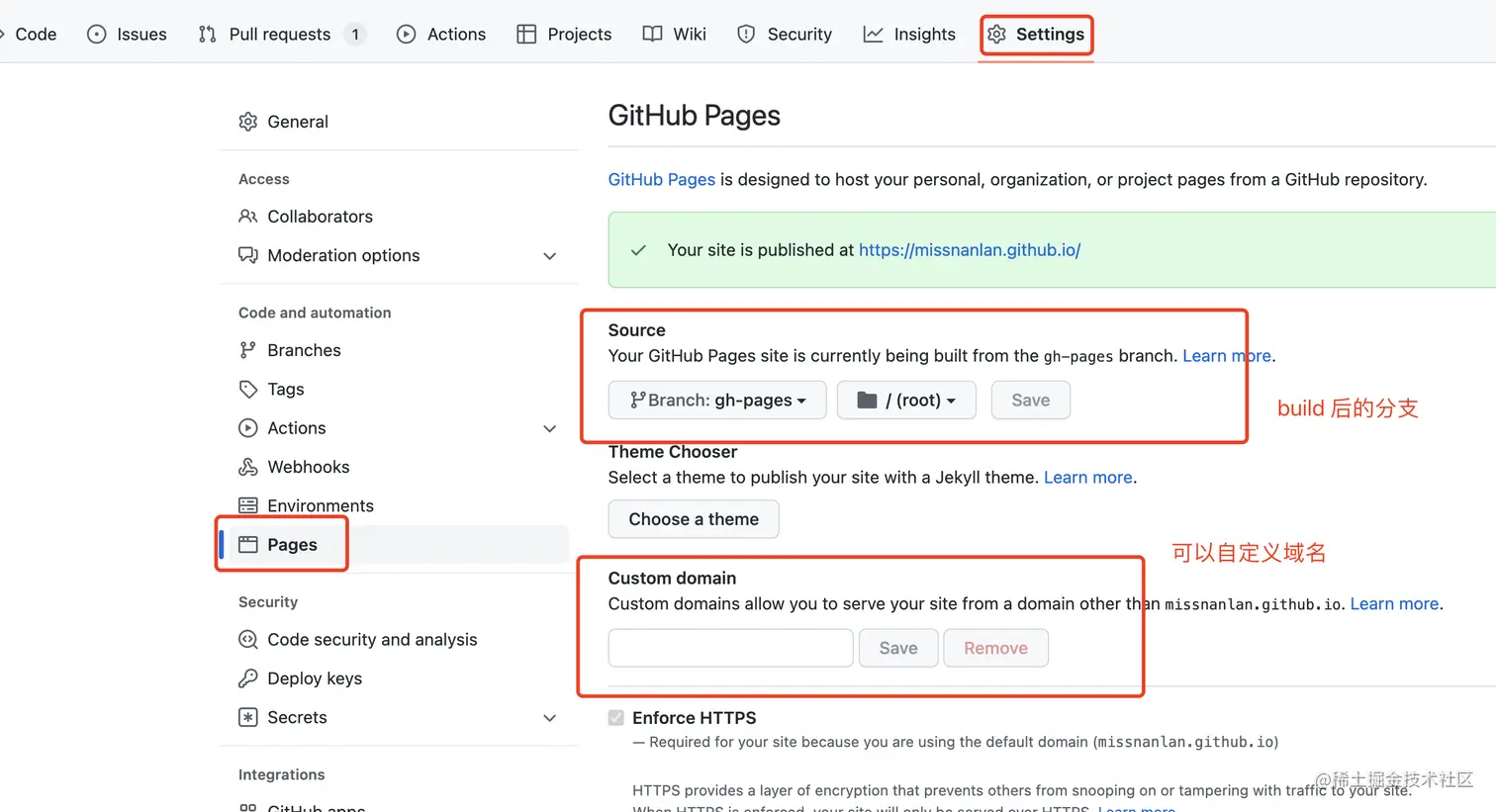Open General settings in sidebar
The image size is (1496, 812).
(297, 122)
